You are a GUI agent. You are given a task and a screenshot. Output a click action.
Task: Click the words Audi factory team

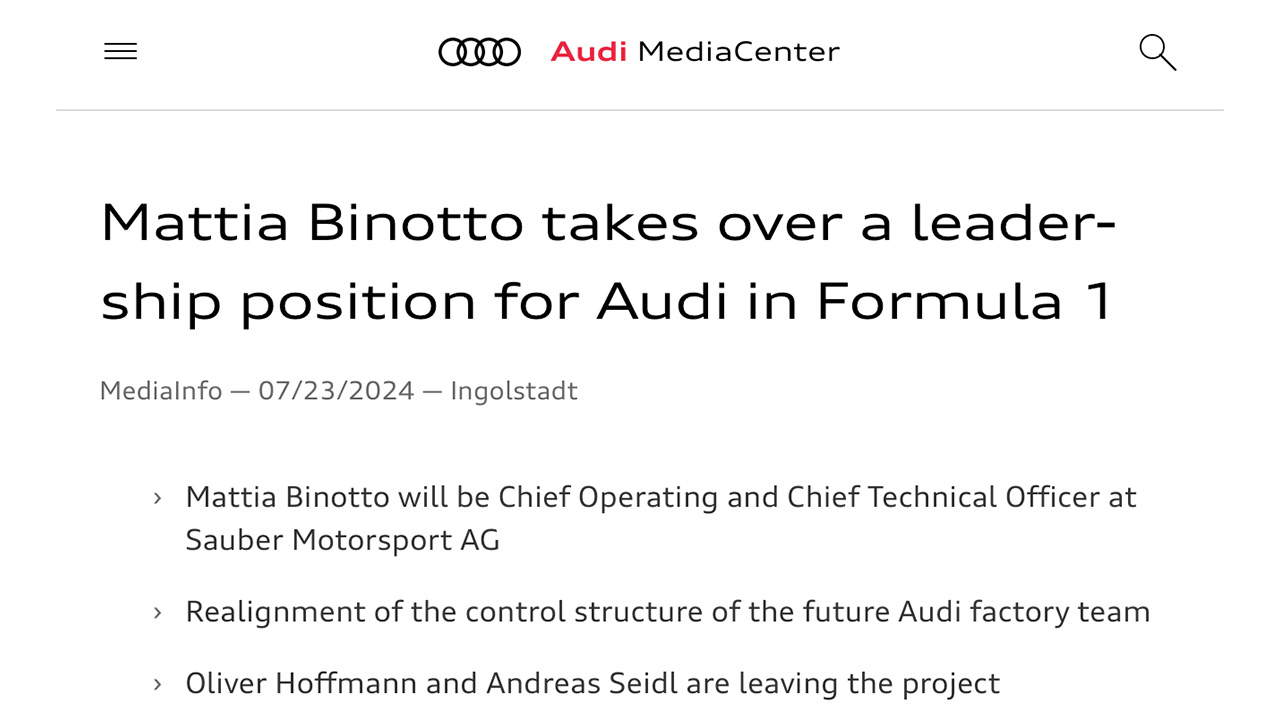(x=1024, y=611)
